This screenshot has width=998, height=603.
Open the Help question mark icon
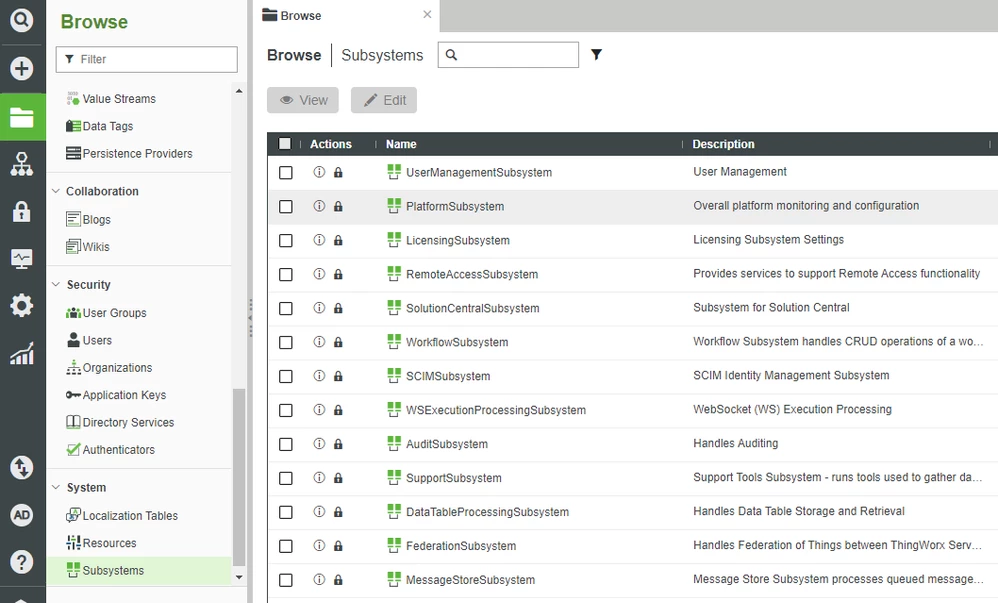pos(22,562)
